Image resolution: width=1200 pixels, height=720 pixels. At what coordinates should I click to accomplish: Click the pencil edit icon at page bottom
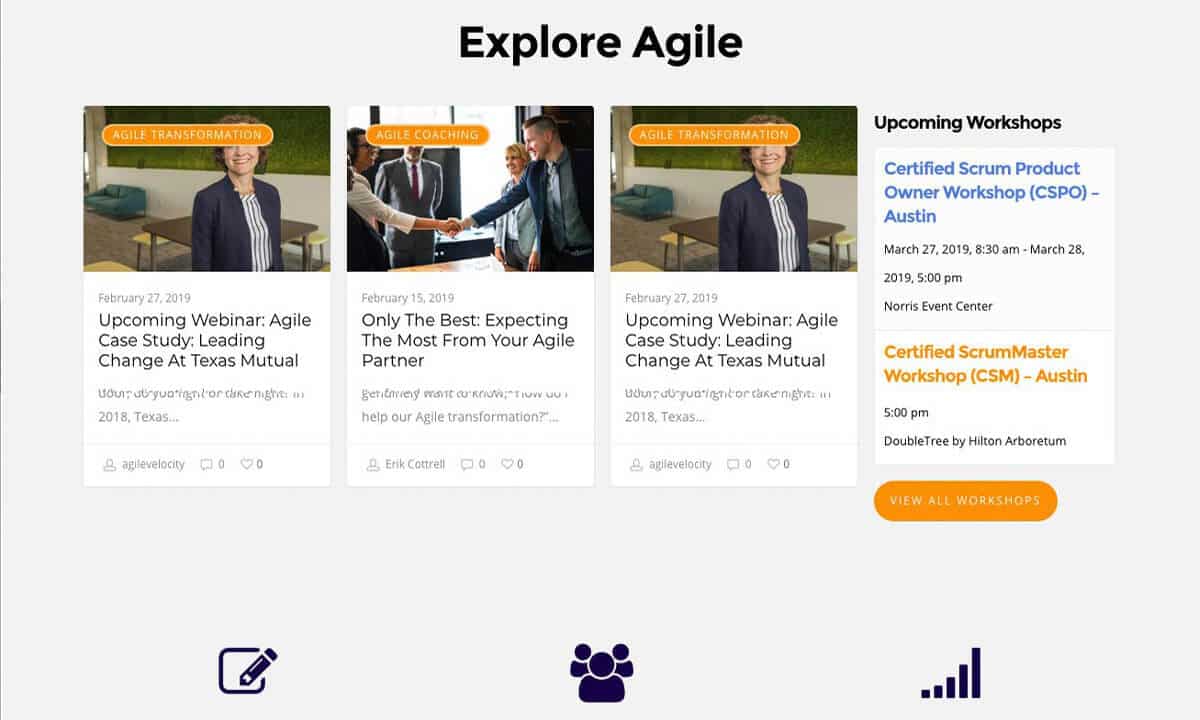point(247,671)
